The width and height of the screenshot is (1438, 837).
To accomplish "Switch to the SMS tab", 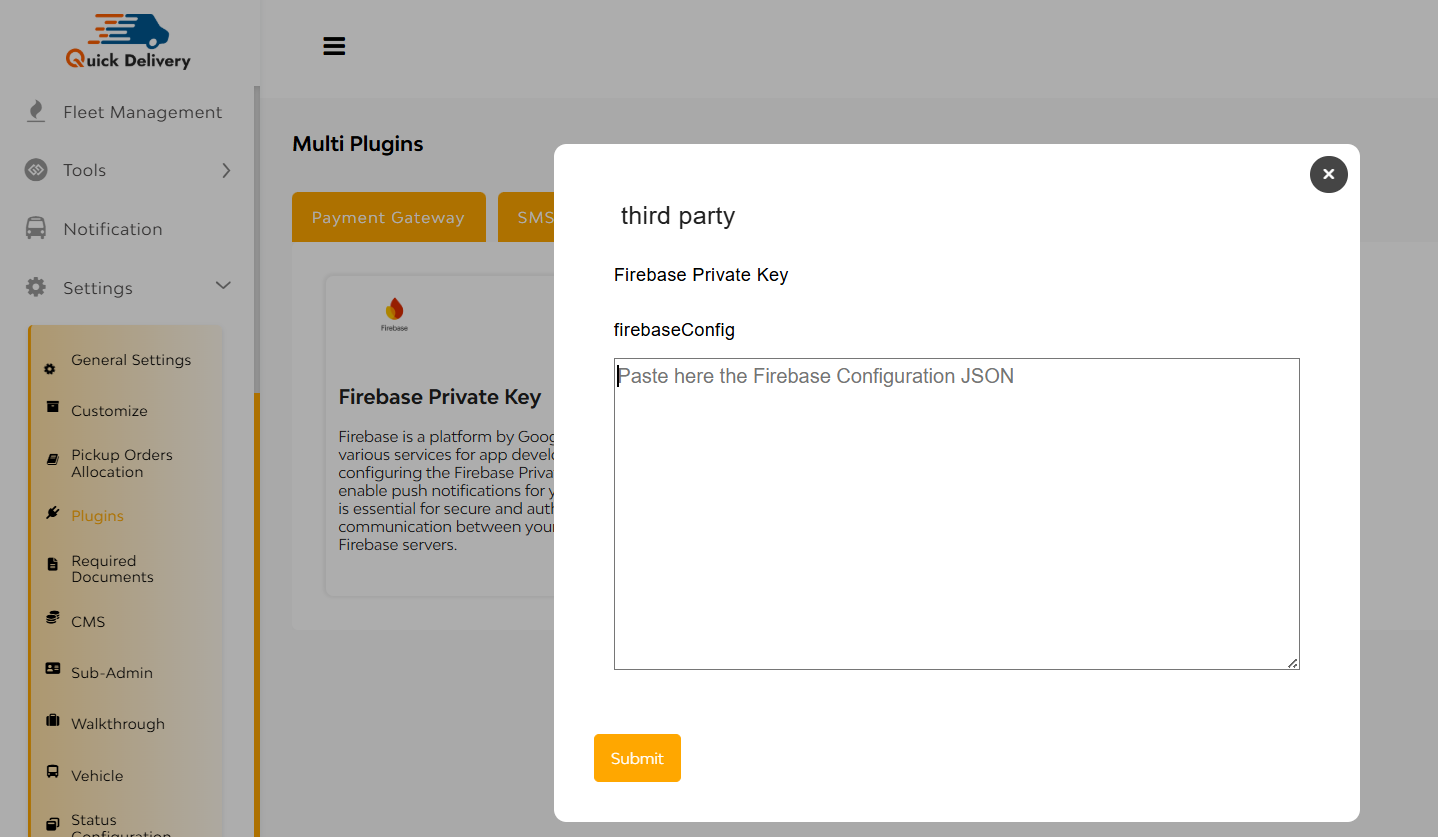I will point(527,217).
